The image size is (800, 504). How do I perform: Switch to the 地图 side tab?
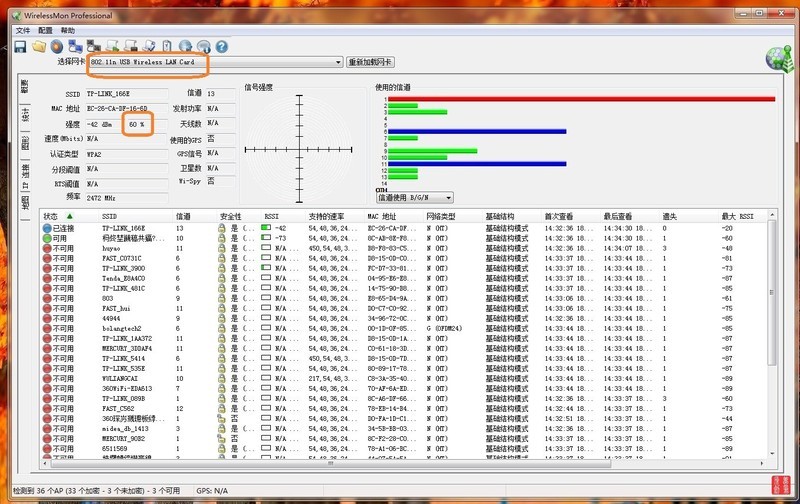pos(25,203)
